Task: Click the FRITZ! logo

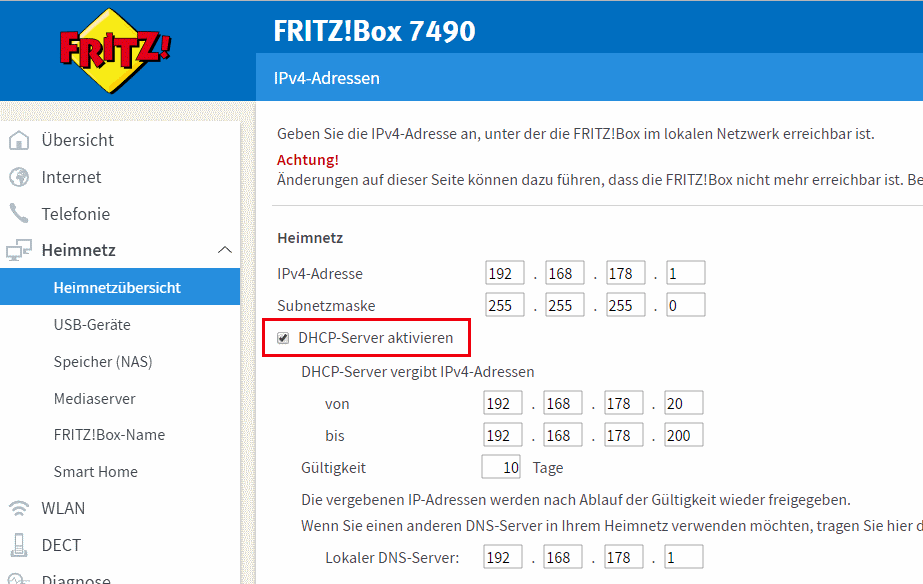Action: 115,51
